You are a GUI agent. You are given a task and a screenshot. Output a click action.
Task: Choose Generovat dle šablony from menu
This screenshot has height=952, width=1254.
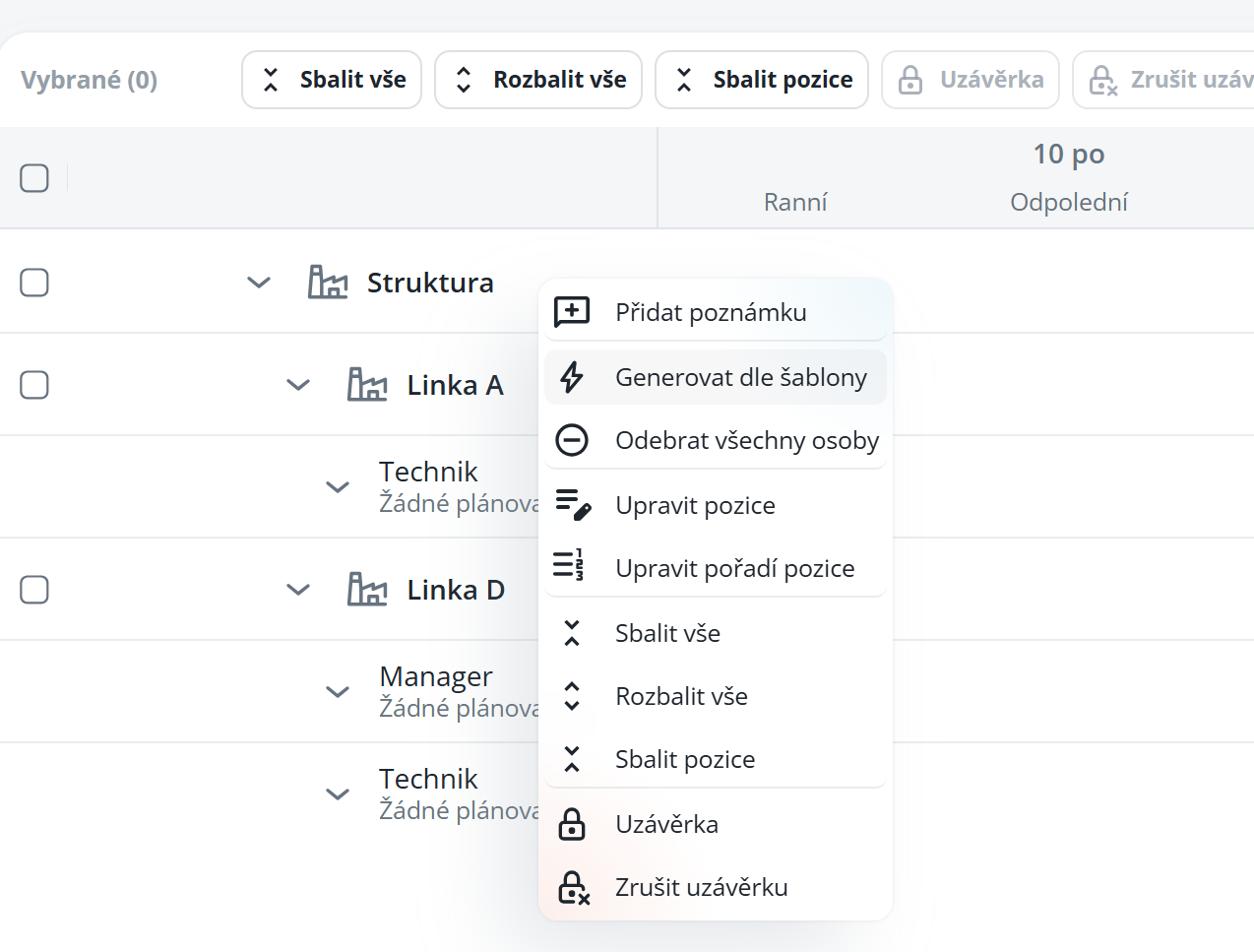(740, 377)
